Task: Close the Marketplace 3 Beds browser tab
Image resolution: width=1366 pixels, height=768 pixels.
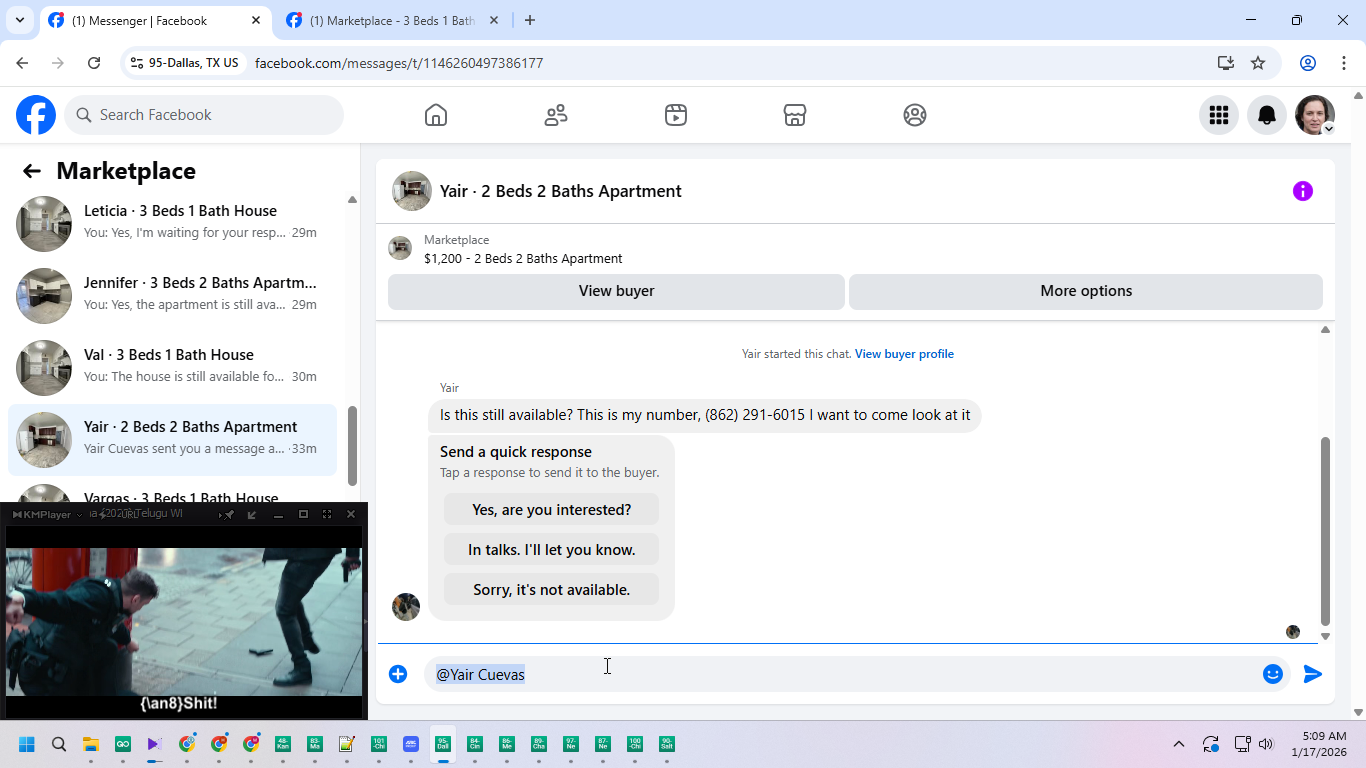Action: tap(493, 20)
